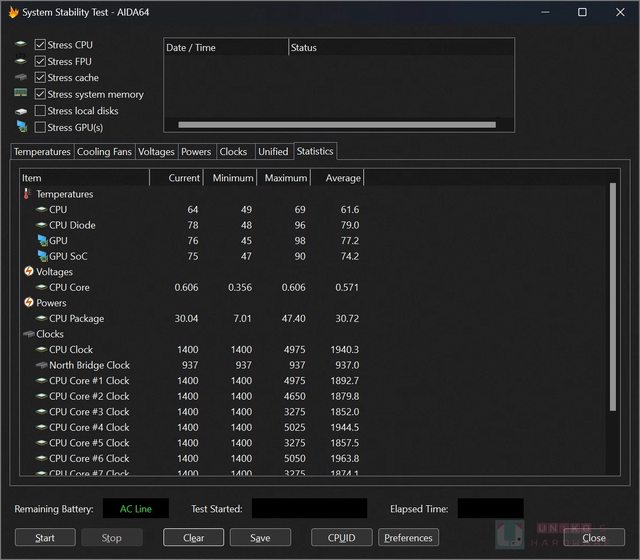Viewport: 640px width, 560px height.
Task: Click the AIDA64 flame icon in title bar
Action: point(13,13)
